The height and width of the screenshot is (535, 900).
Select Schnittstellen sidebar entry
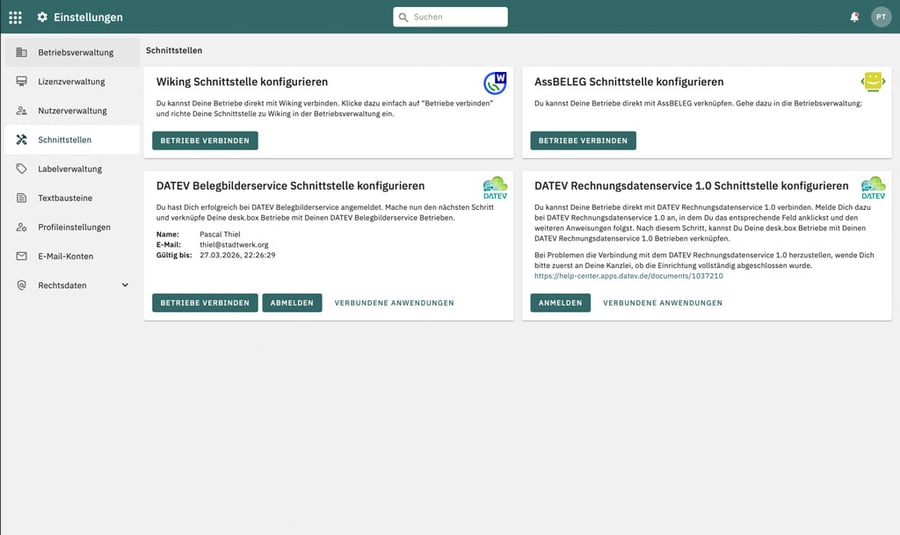click(72, 139)
